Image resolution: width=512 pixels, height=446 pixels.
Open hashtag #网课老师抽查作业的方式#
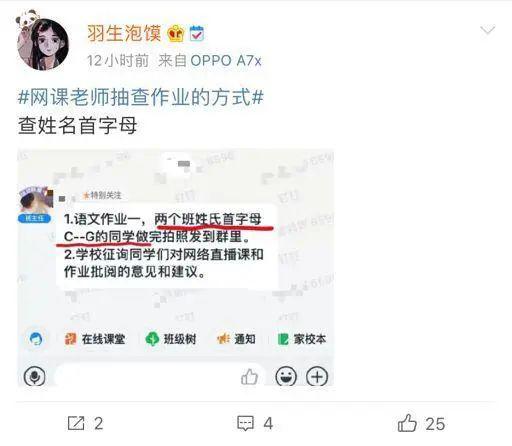(140, 97)
